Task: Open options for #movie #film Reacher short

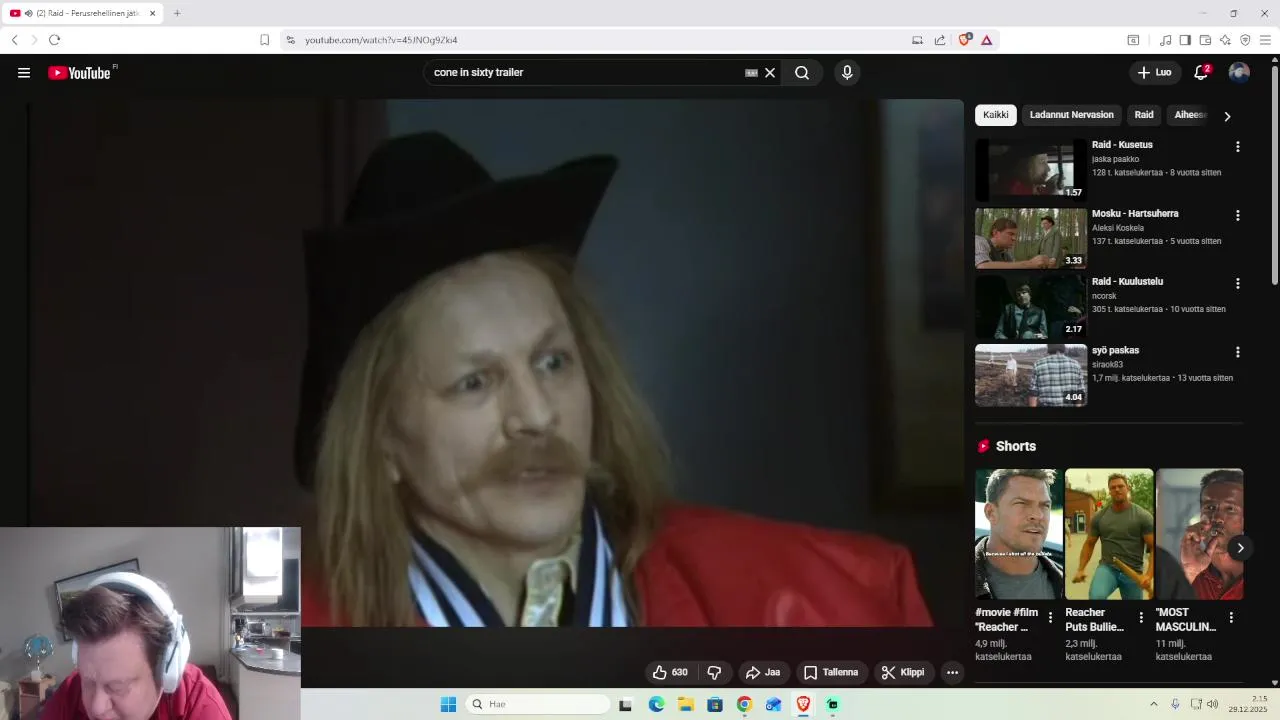Action: point(1050,618)
